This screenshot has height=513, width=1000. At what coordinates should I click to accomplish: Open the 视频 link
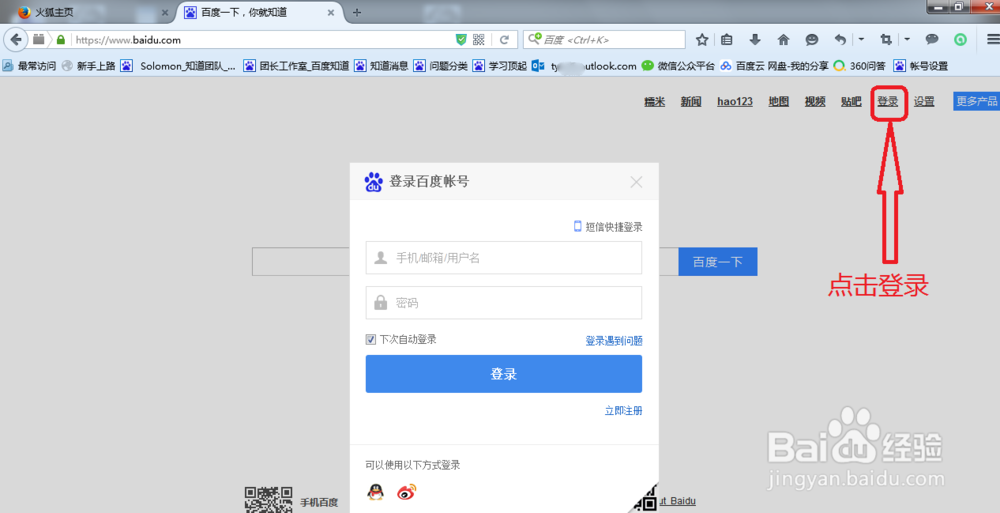[814, 101]
